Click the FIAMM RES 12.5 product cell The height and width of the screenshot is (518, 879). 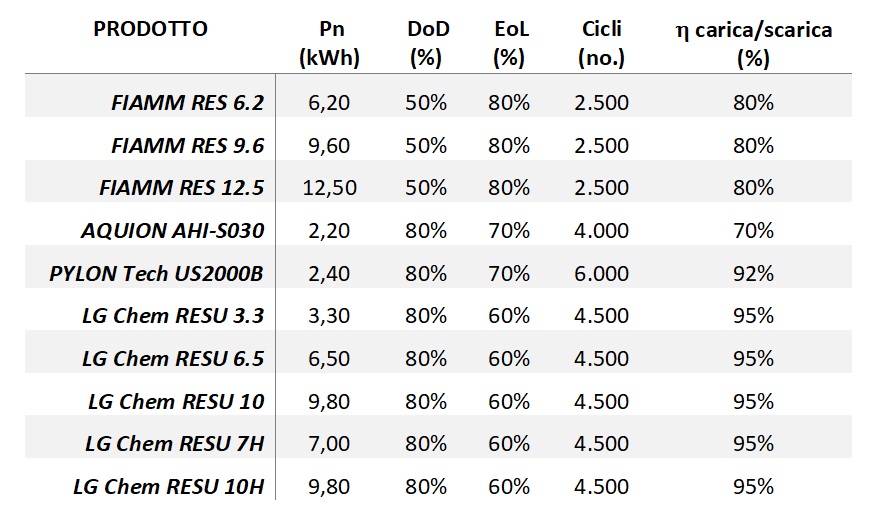click(x=182, y=188)
